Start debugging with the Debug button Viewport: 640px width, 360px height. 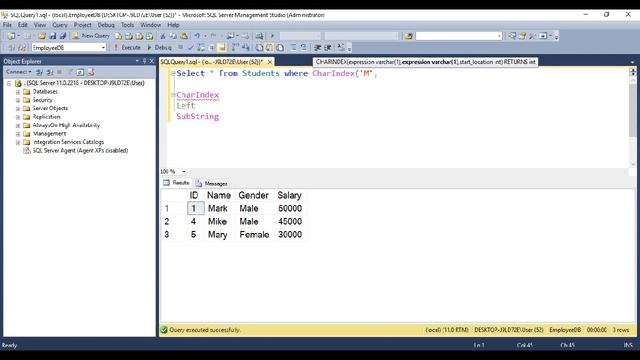coord(159,47)
